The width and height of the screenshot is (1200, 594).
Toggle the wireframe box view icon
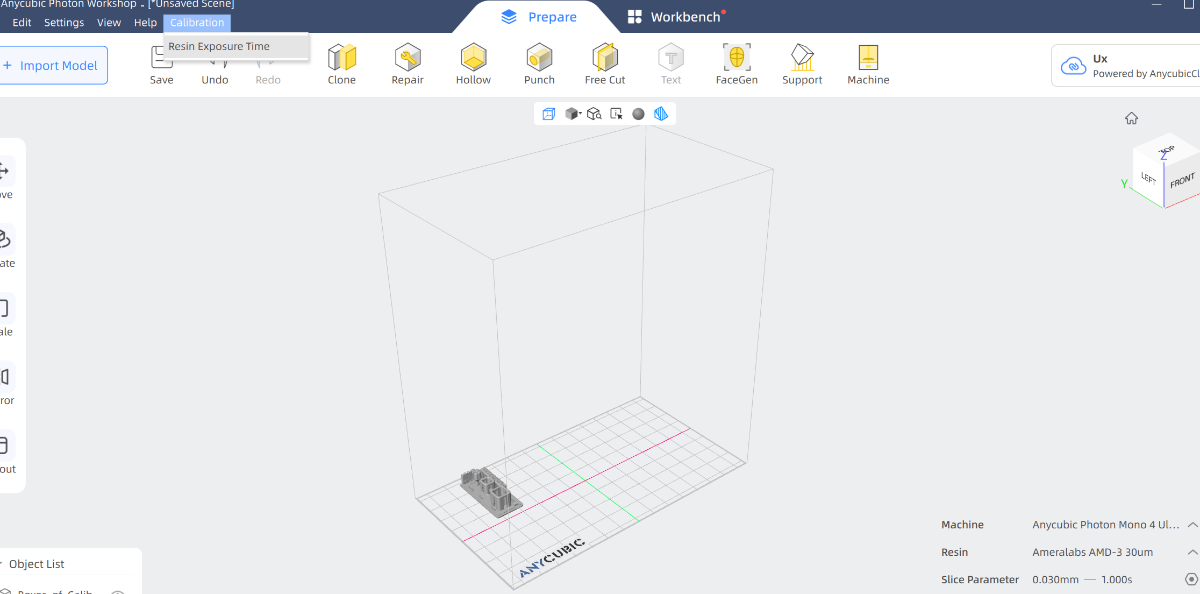[x=549, y=114]
